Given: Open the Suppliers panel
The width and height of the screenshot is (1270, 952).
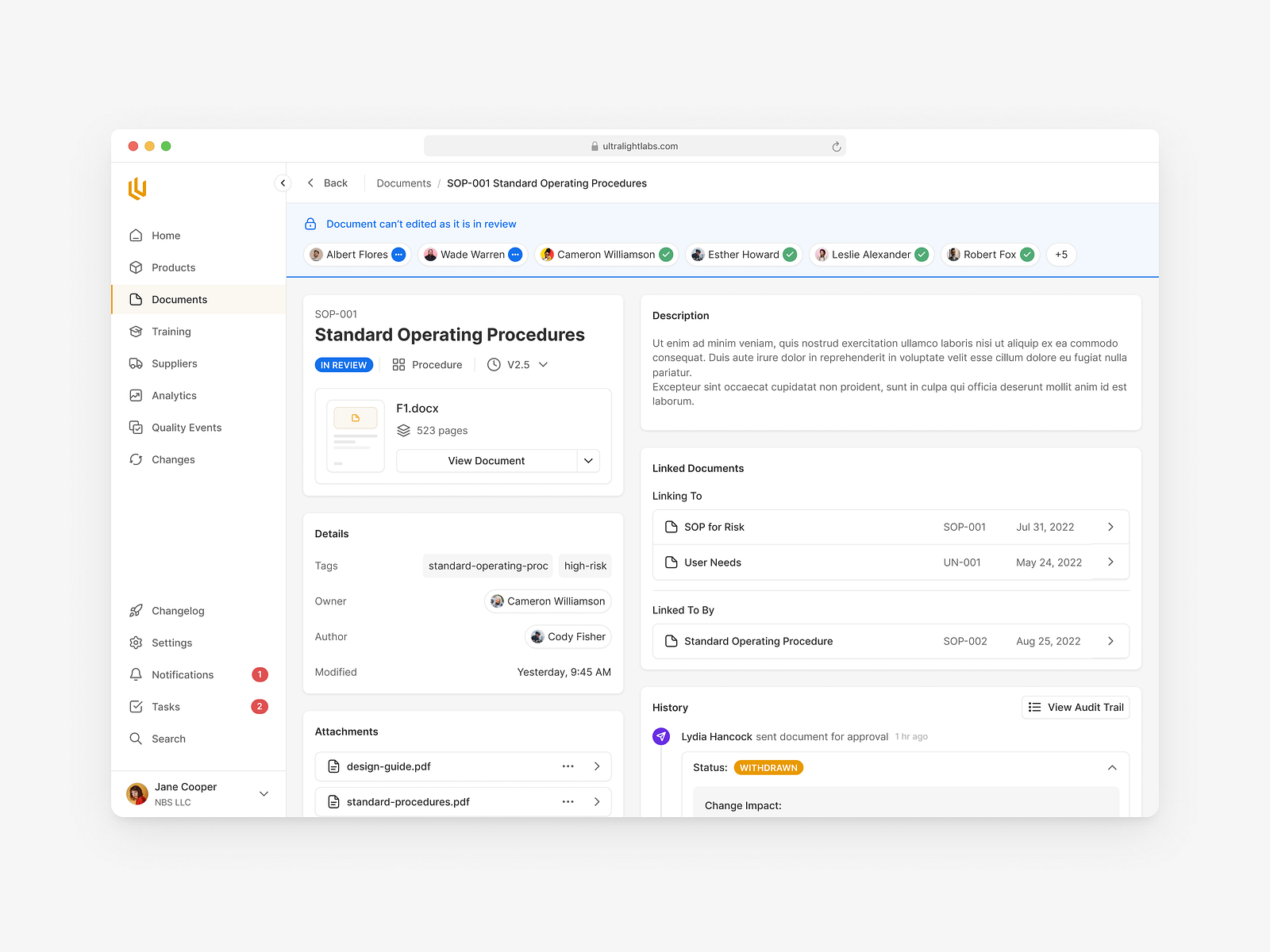Looking at the screenshot, I should click(175, 363).
